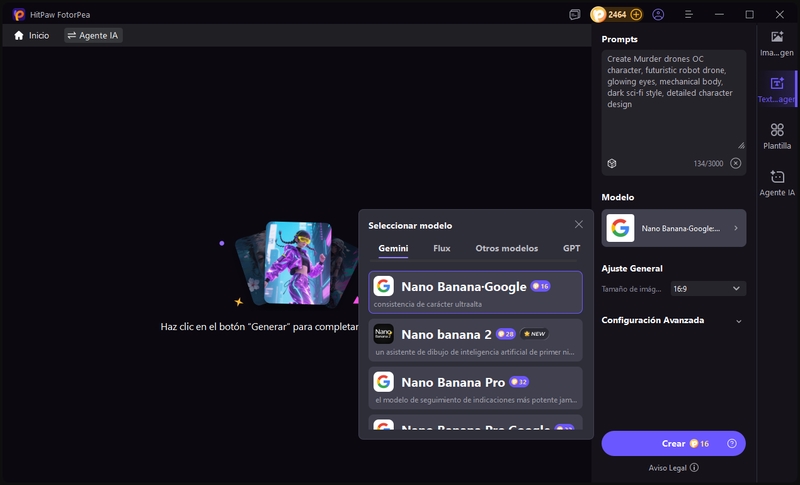Switch to the Otros modelos tab

tap(506, 248)
